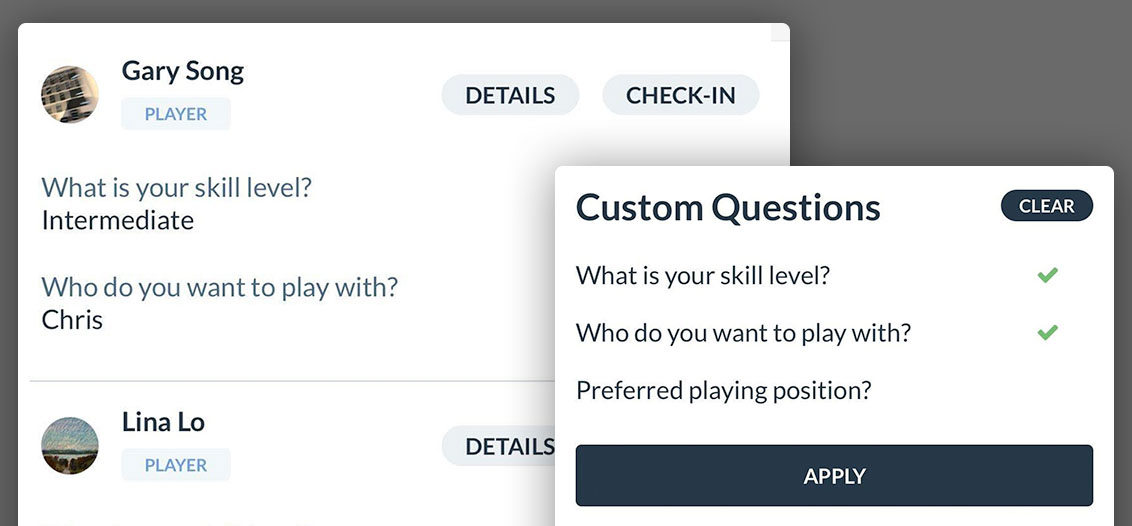The width and height of the screenshot is (1132, 526).
Task: Toggle "Who do you want to play with?" filter option
Action: coord(743,333)
